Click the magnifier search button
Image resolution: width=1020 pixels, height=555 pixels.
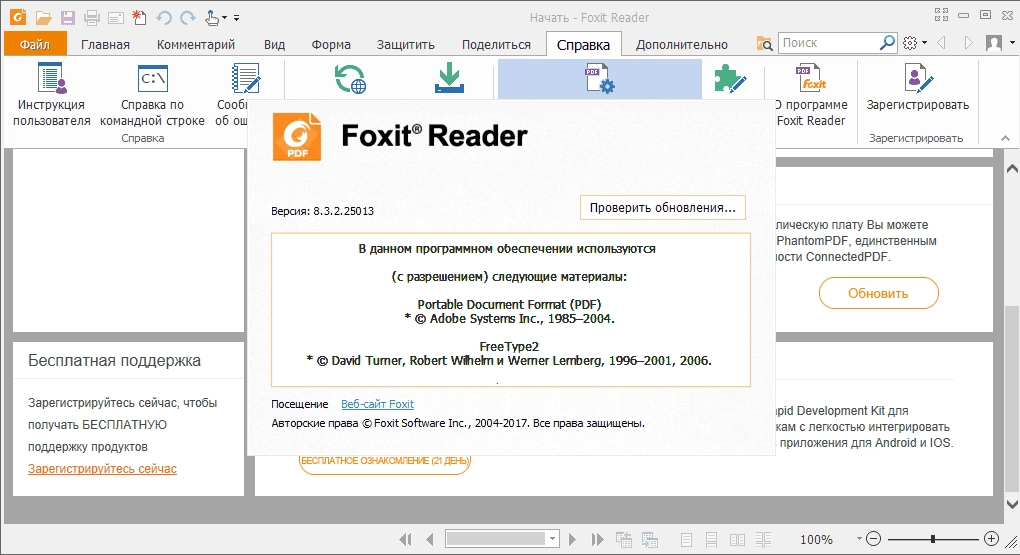point(887,43)
